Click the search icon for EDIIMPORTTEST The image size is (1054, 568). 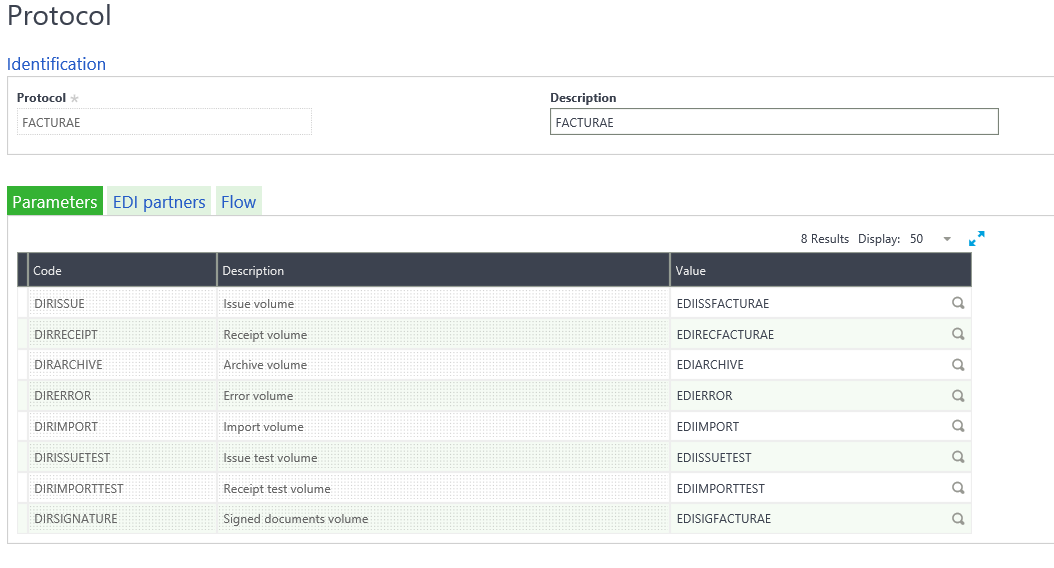click(957, 488)
